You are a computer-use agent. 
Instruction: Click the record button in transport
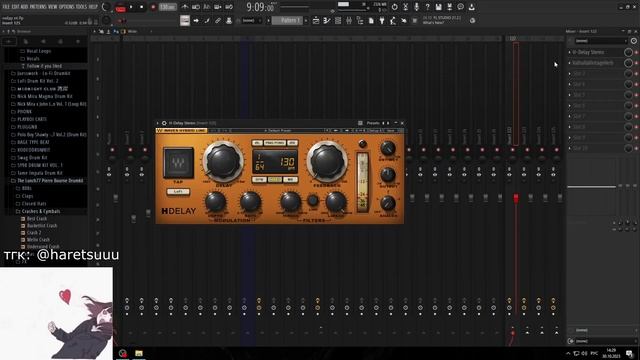point(153,7)
